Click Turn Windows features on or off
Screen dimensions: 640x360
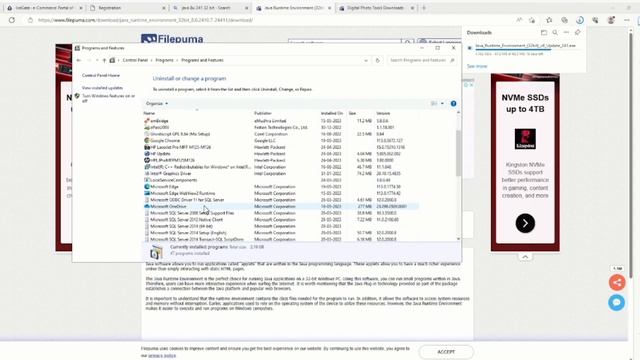coord(109,98)
